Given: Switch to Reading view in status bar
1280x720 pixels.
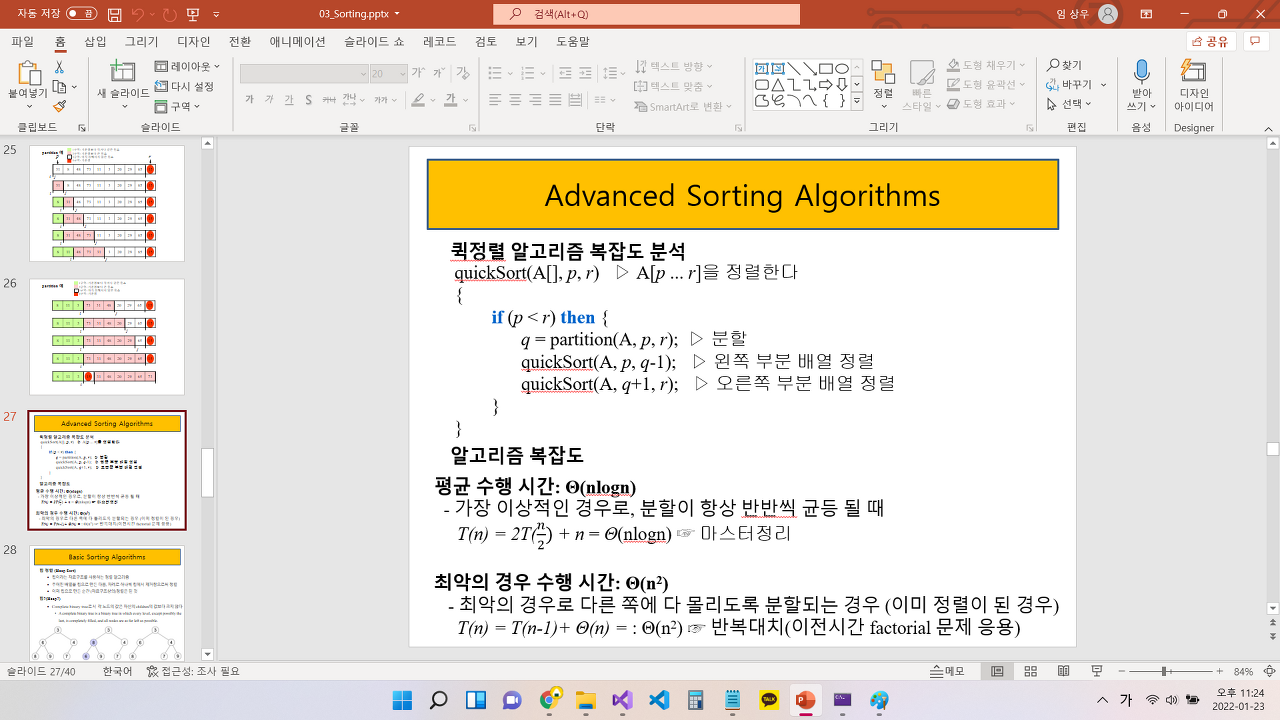Looking at the screenshot, I should click(x=1063, y=671).
